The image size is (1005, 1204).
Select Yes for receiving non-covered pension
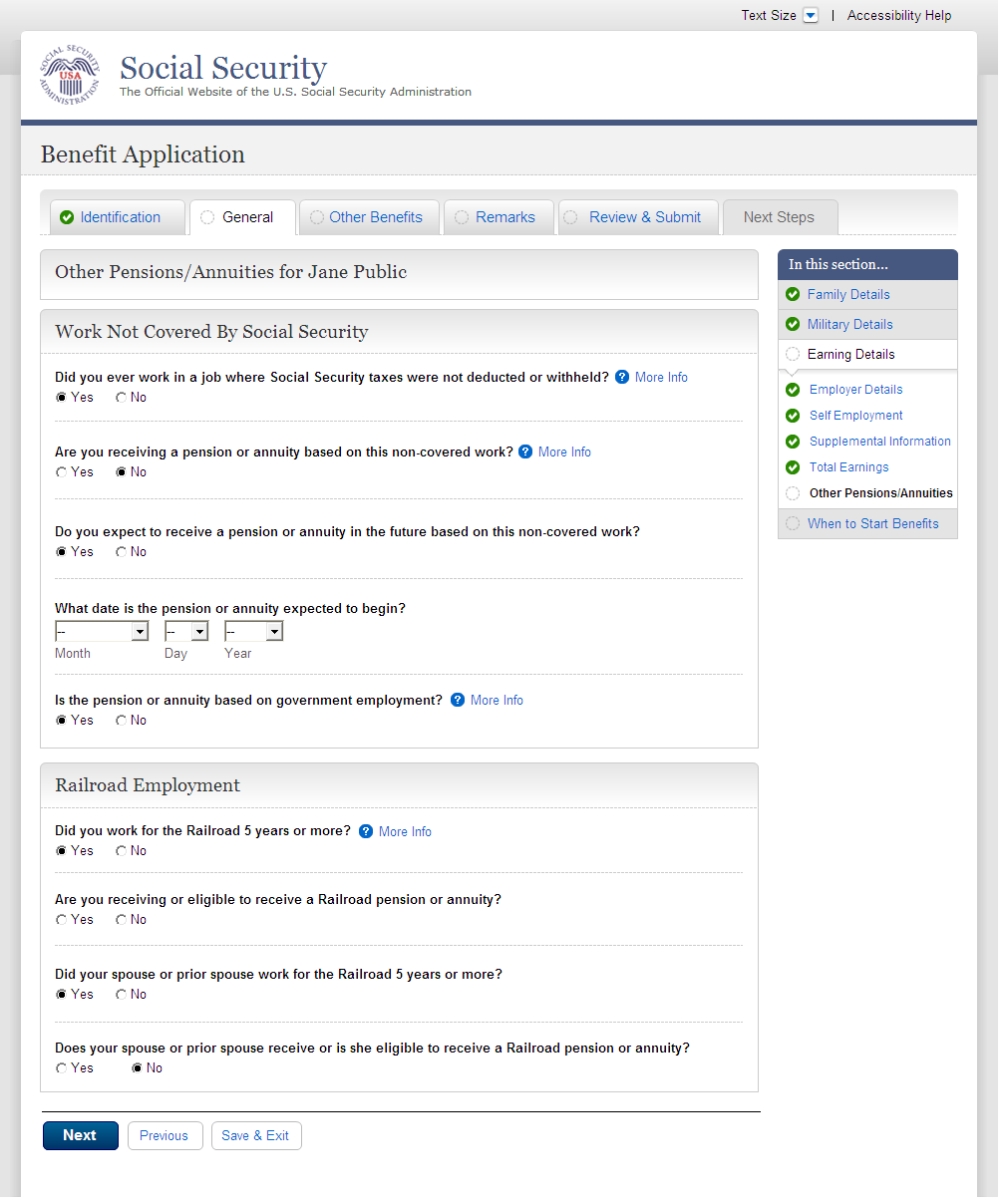coord(62,472)
